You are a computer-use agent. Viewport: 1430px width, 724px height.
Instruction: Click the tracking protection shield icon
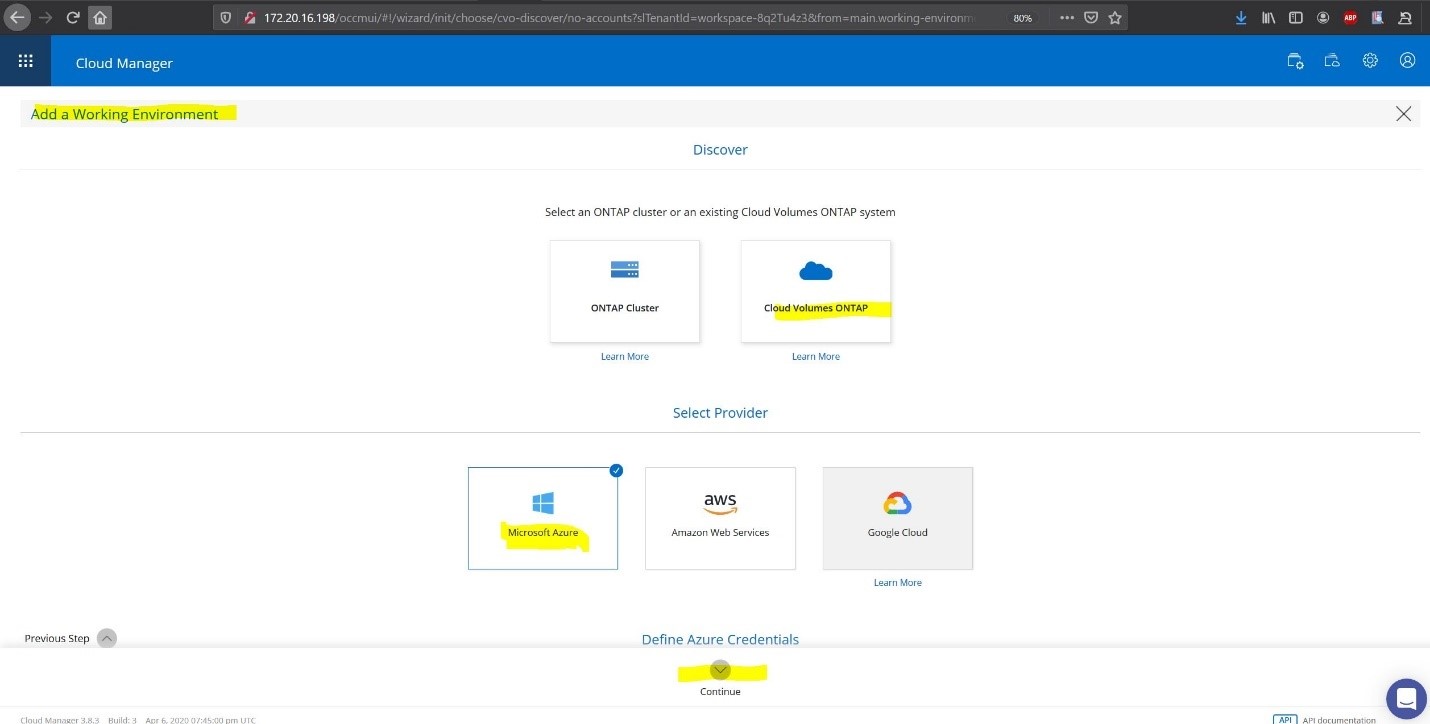225,18
